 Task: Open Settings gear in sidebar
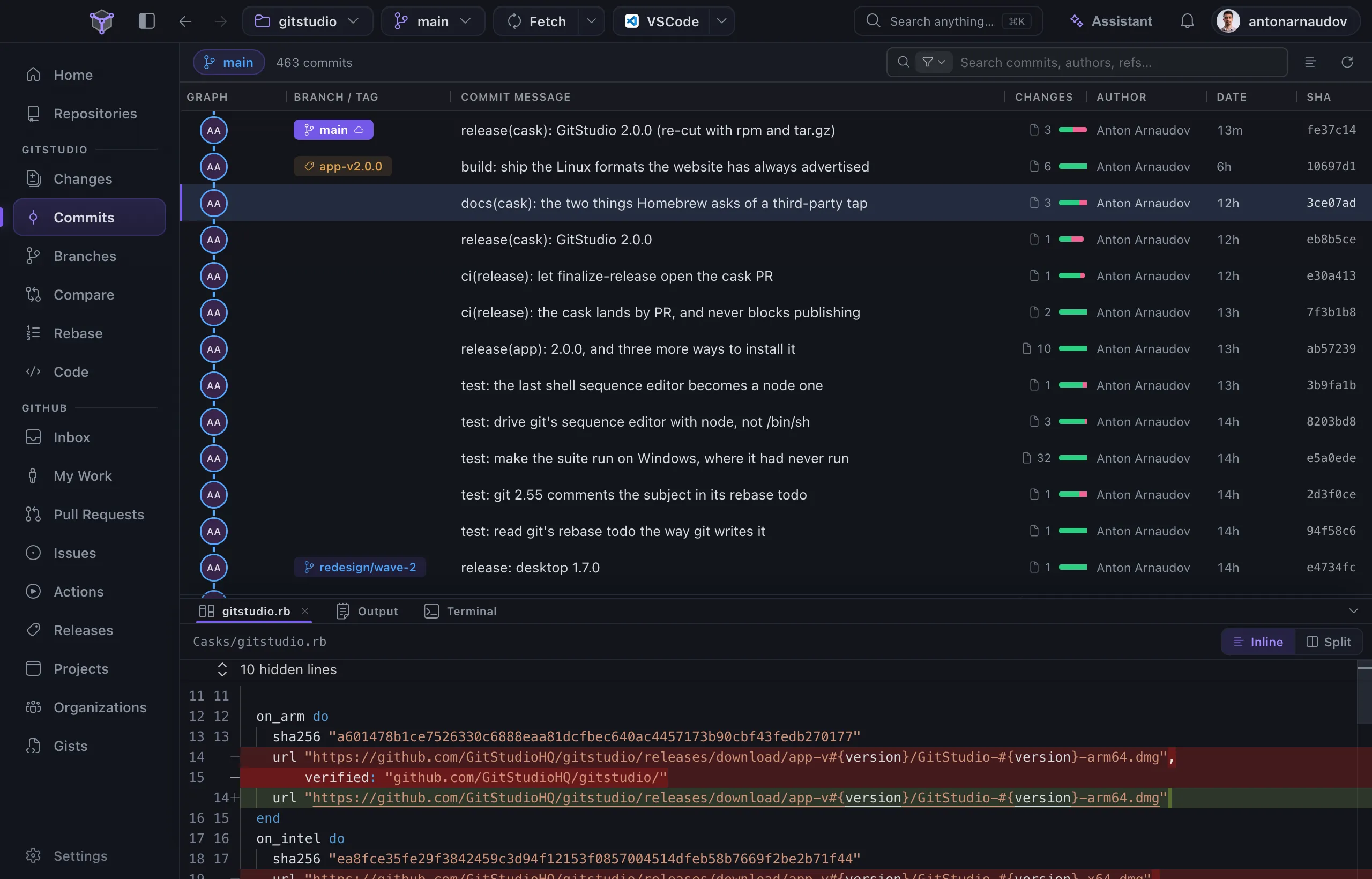click(x=33, y=855)
